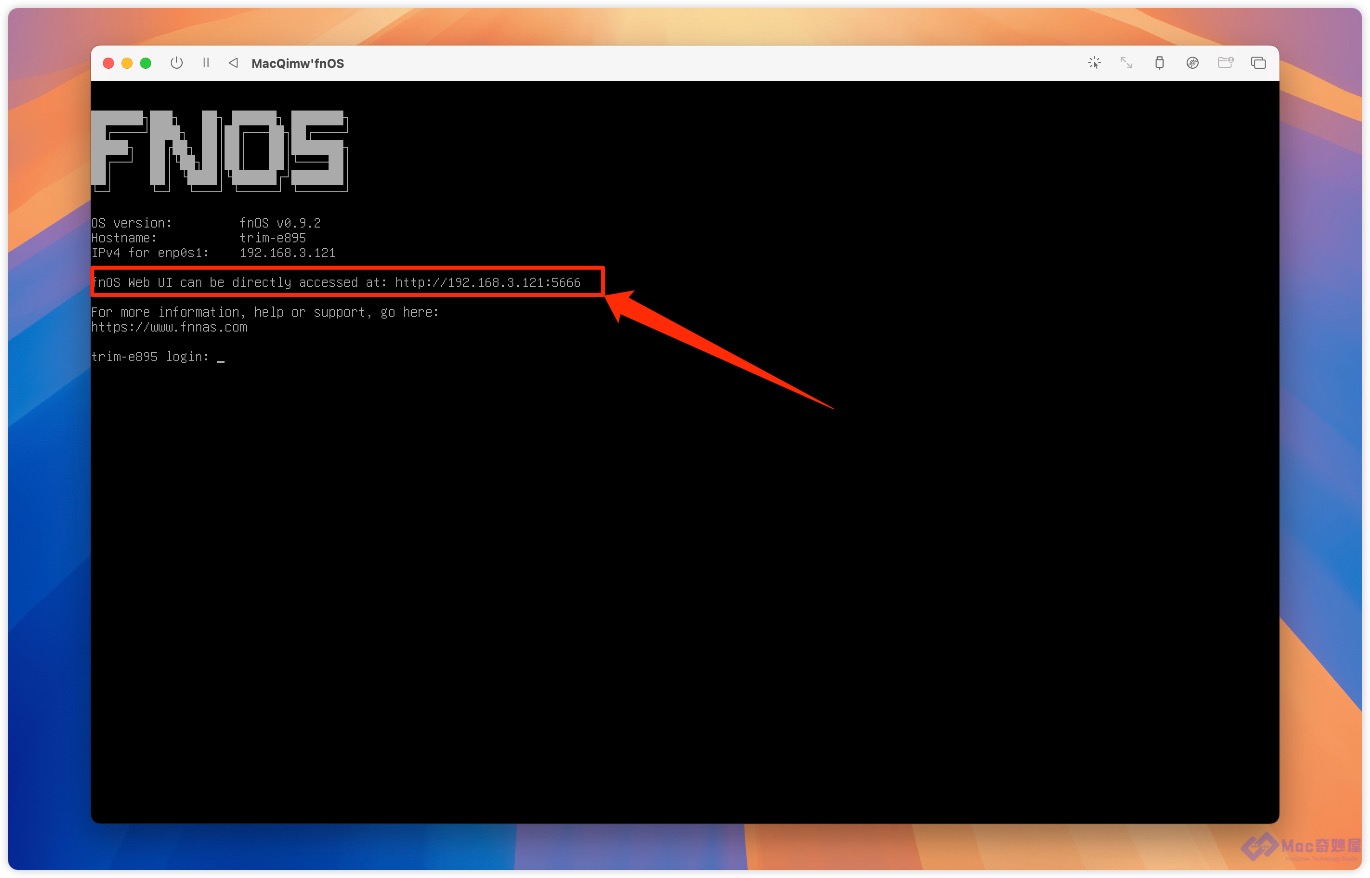Click the green full-screen window button
Image resolution: width=1370 pixels, height=878 pixels.
(146, 63)
